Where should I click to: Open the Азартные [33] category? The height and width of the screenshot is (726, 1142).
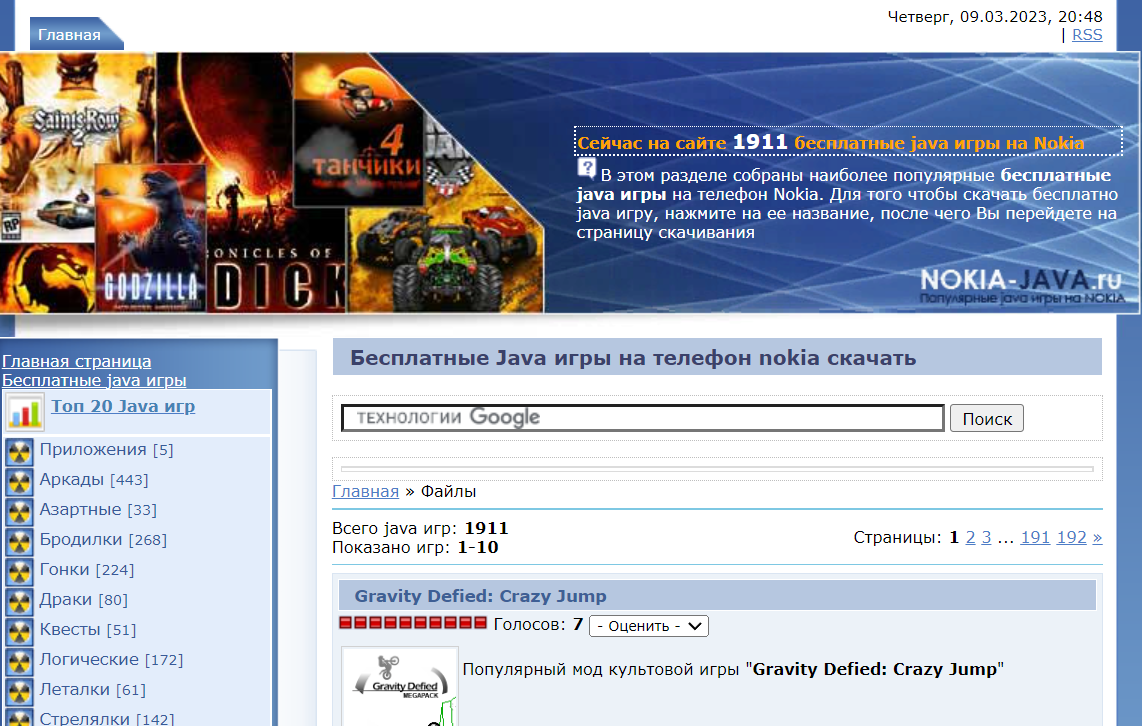click(x=98, y=509)
